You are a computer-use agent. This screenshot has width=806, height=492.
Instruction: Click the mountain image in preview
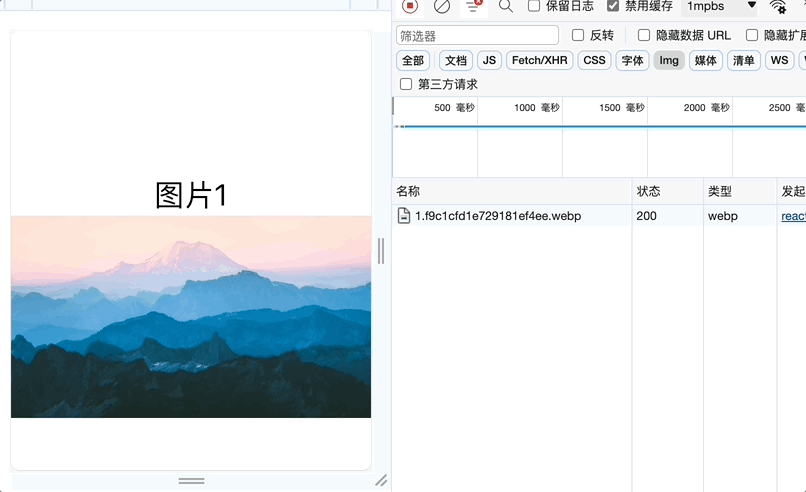[191, 317]
